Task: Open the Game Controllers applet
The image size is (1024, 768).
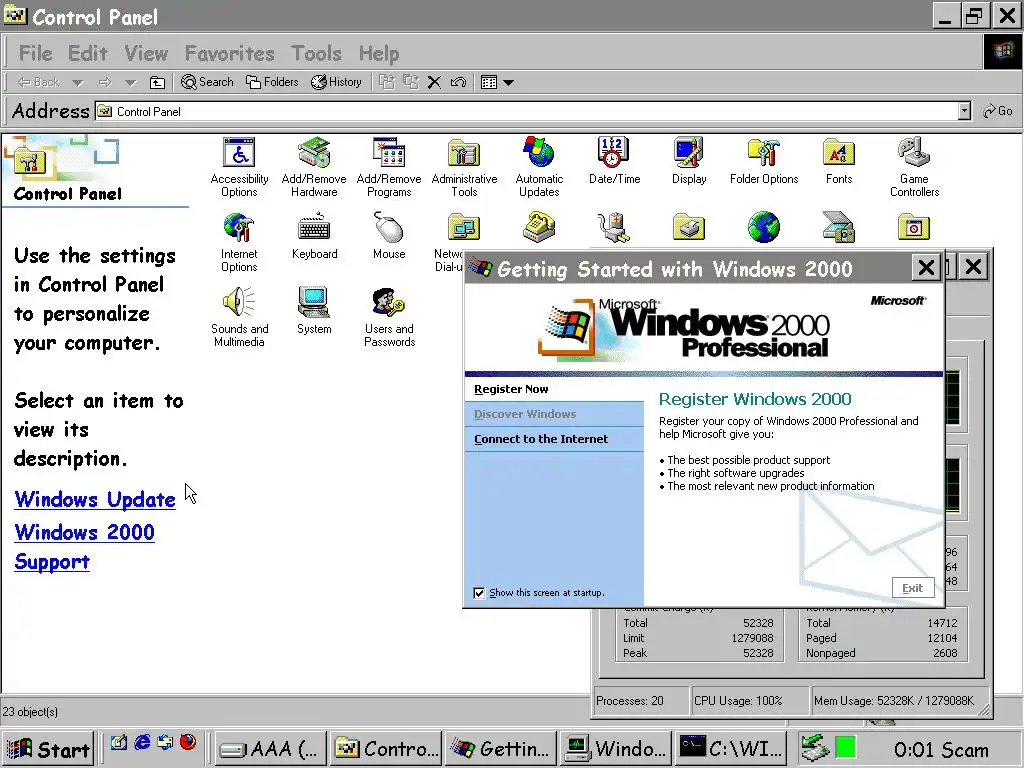Action: pos(914,167)
